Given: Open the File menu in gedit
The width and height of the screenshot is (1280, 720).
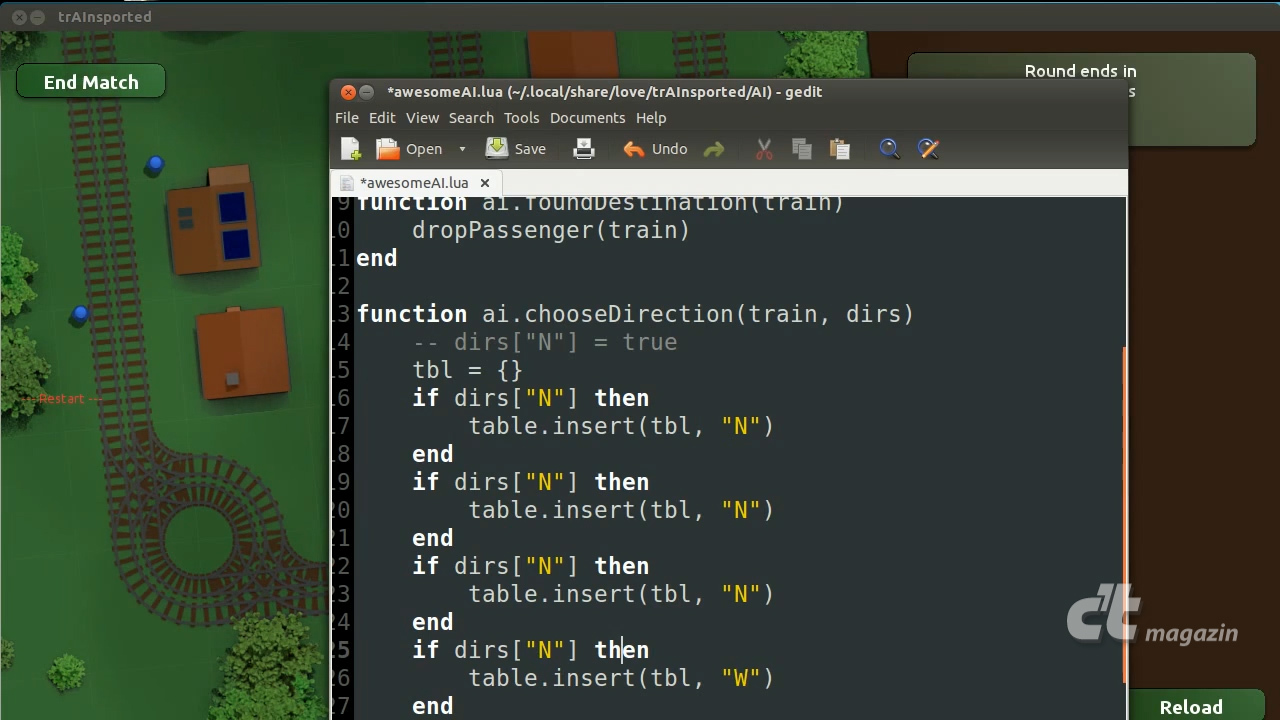Looking at the screenshot, I should coord(347,118).
